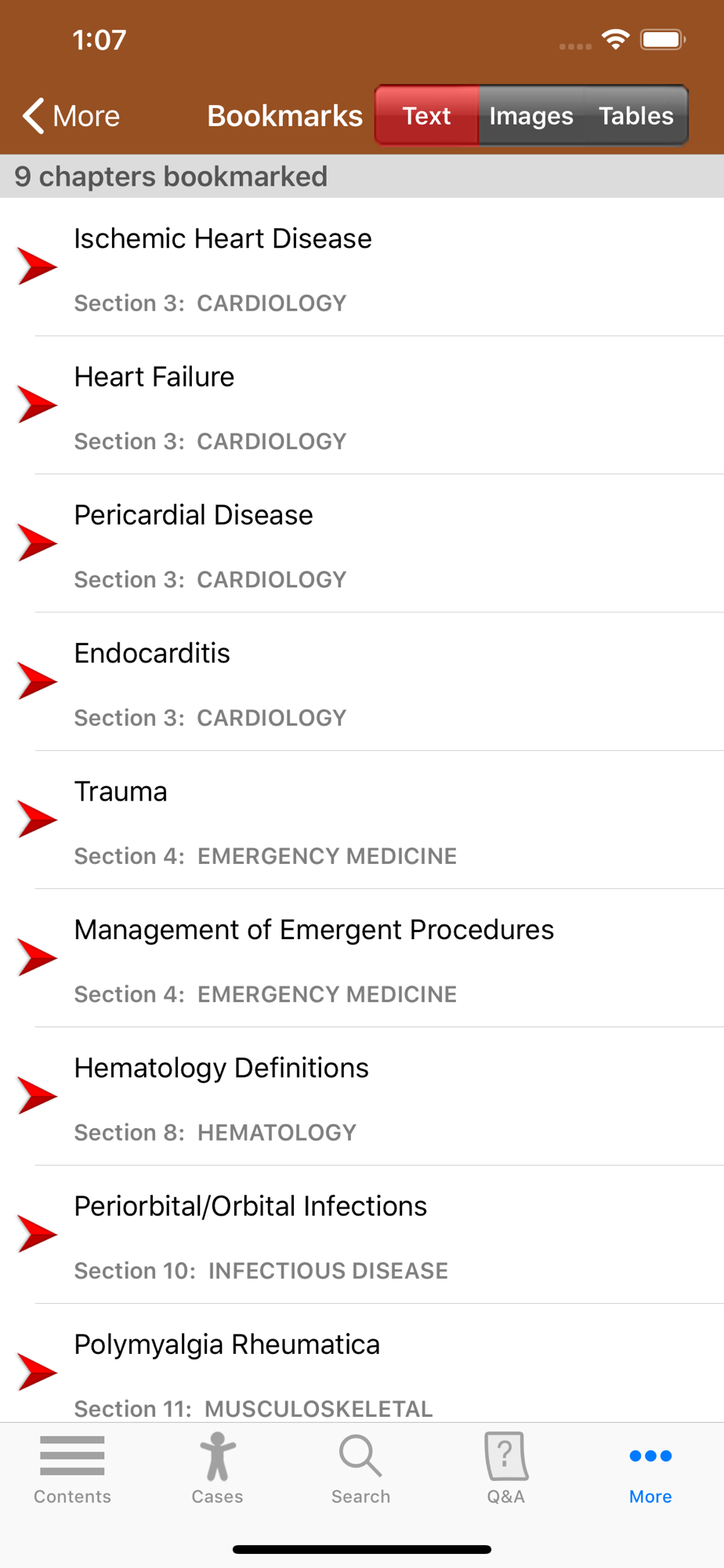Viewport: 724px width, 1568px height.
Task: Switch to the Images segment
Action: [x=531, y=116]
